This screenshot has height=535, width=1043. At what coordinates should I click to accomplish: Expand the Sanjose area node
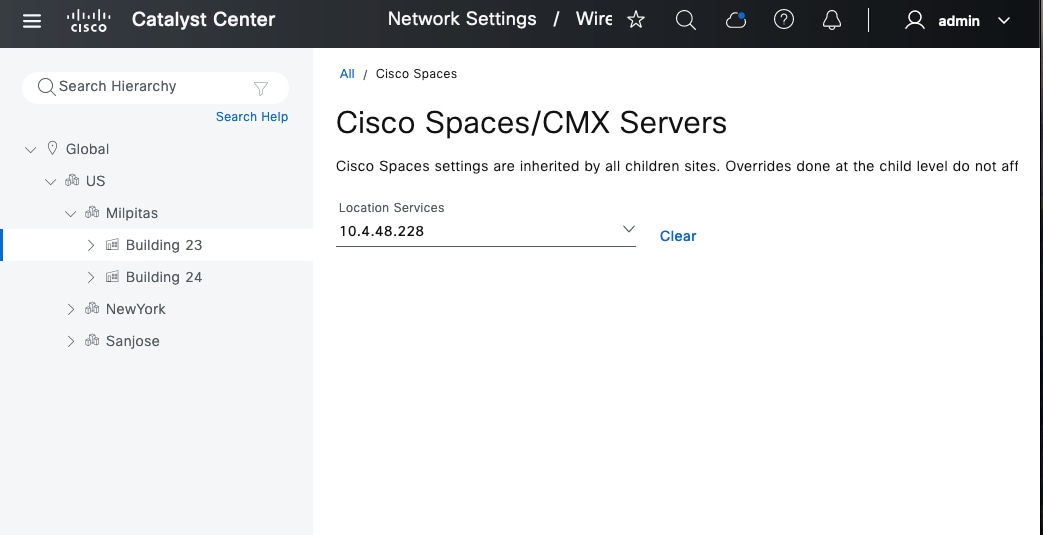pos(71,341)
